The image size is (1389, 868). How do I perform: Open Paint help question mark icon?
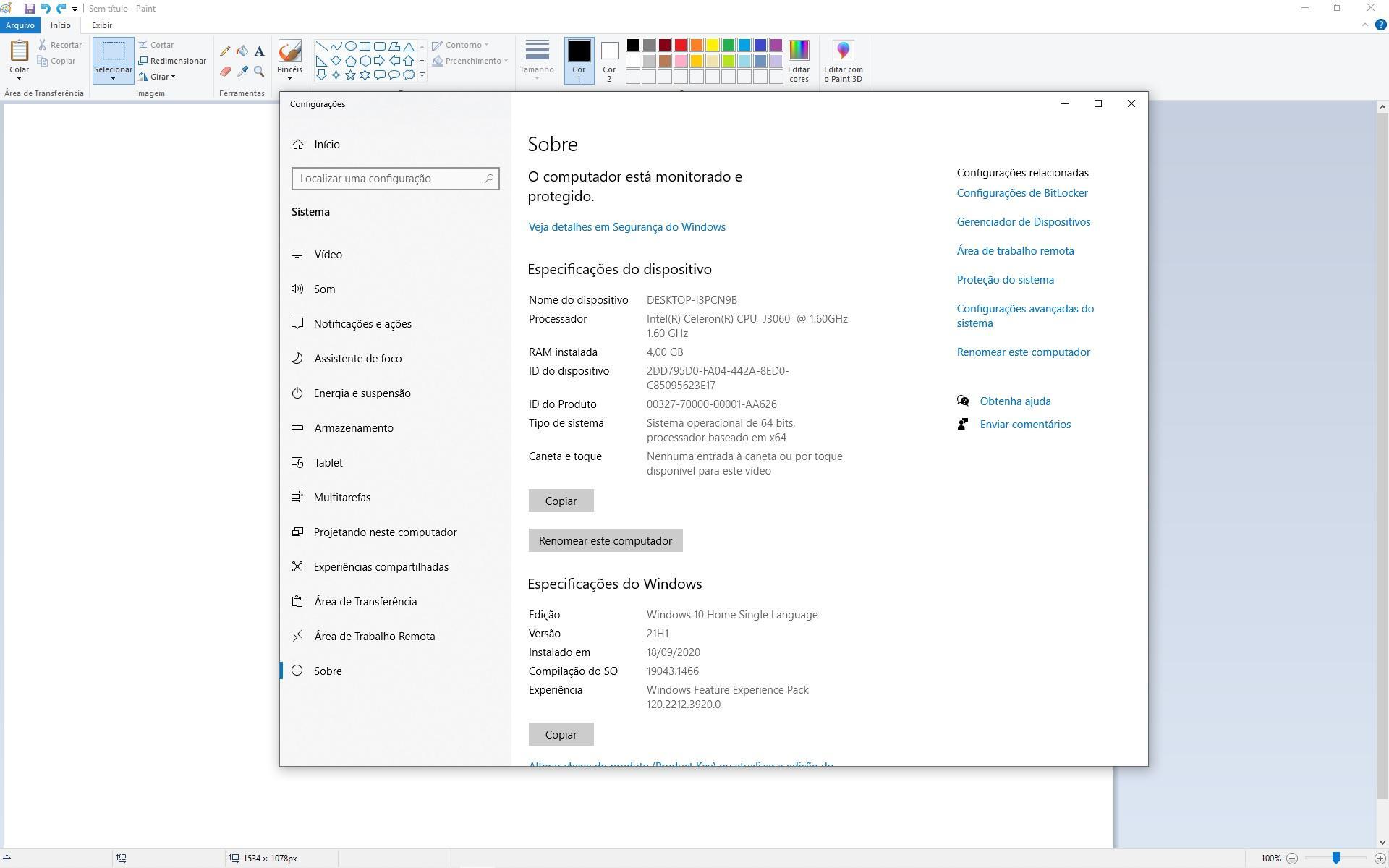point(1380,25)
